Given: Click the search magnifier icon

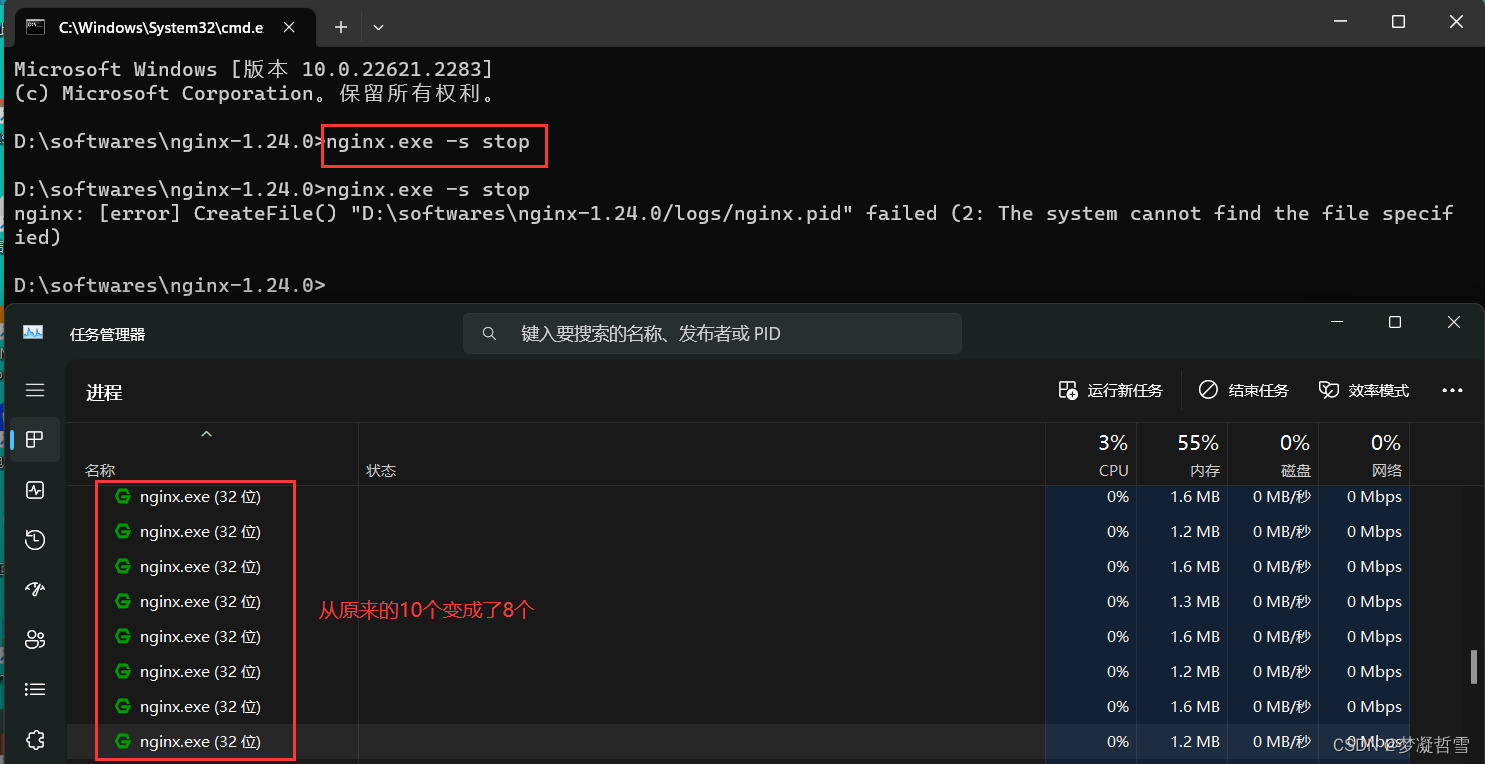Looking at the screenshot, I should pos(489,333).
